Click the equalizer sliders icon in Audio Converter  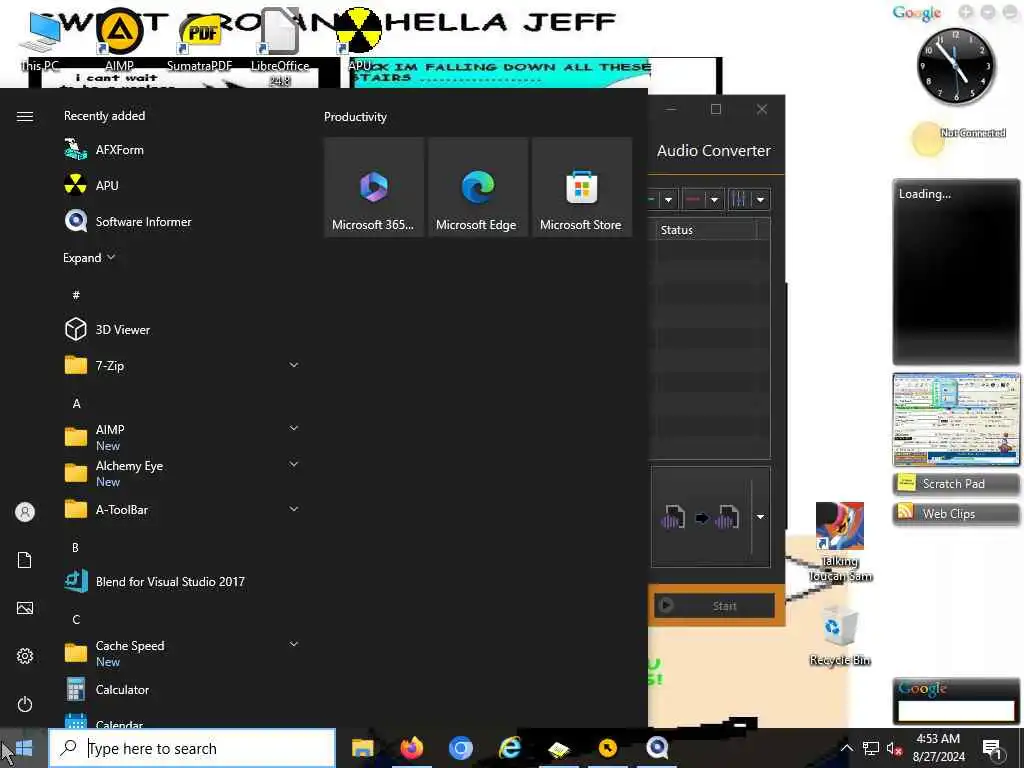(x=739, y=199)
